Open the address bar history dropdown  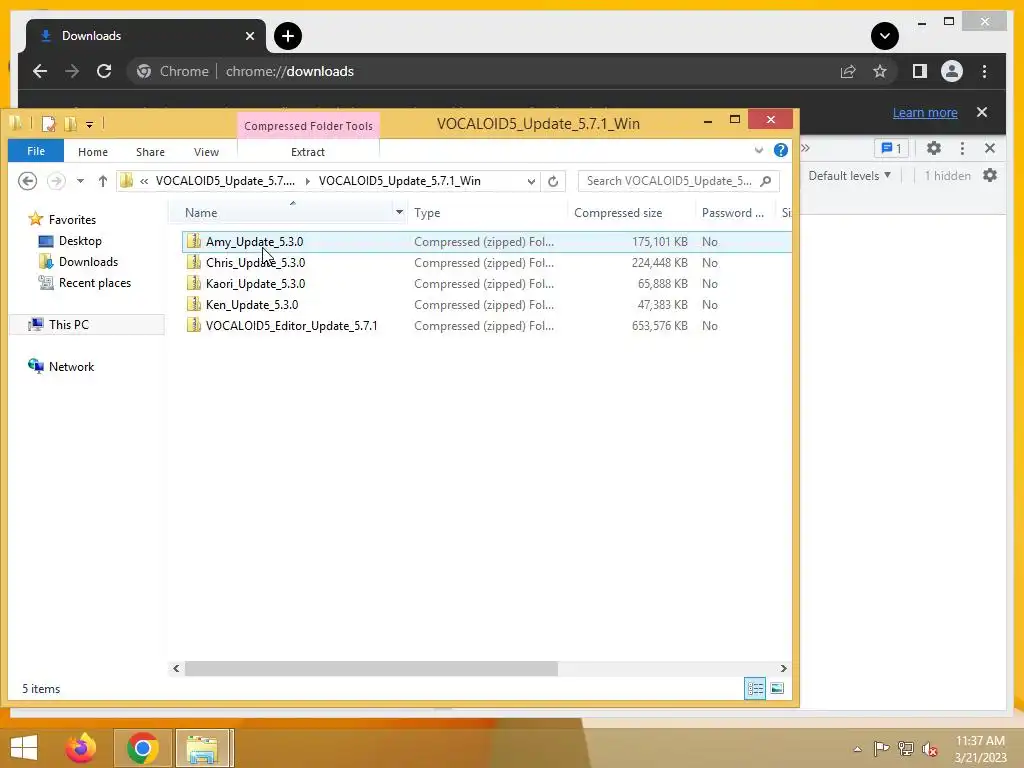coord(532,181)
